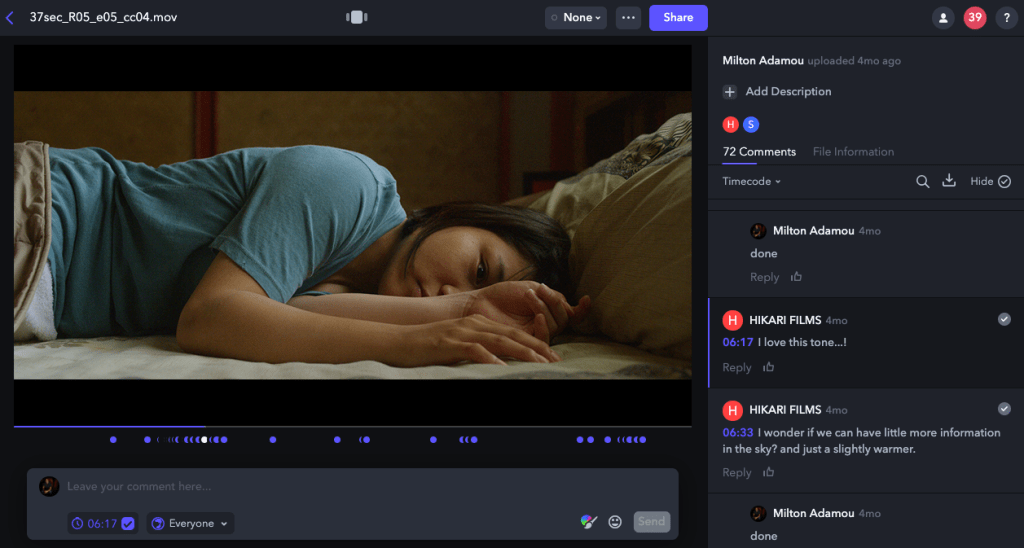Click the video progress bar
The image size is (1024, 548).
pyautogui.click(x=352, y=427)
